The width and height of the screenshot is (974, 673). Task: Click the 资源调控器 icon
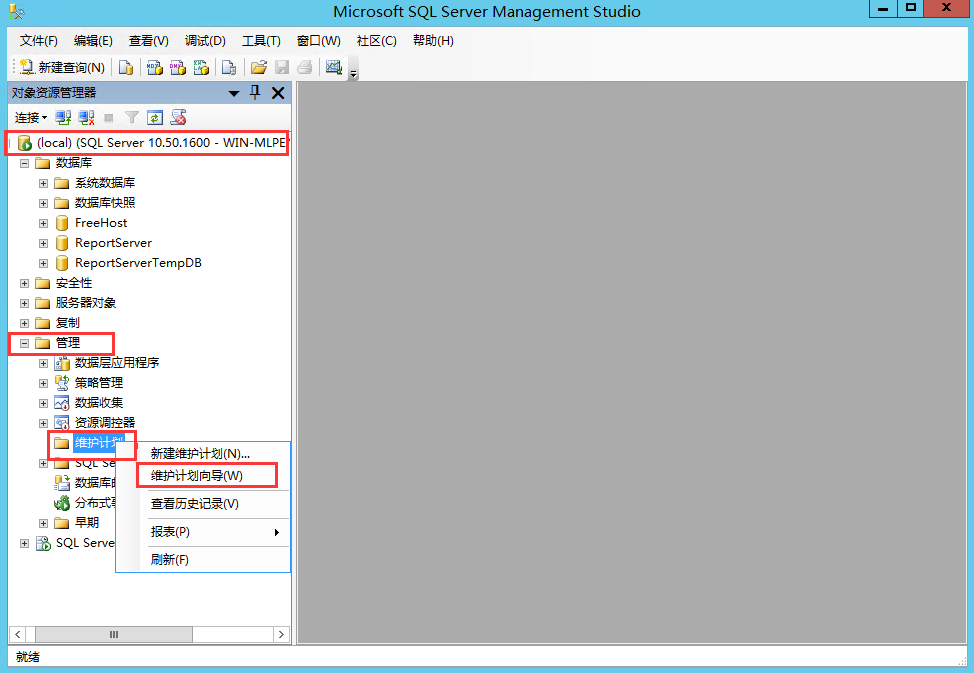pyautogui.click(x=61, y=423)
